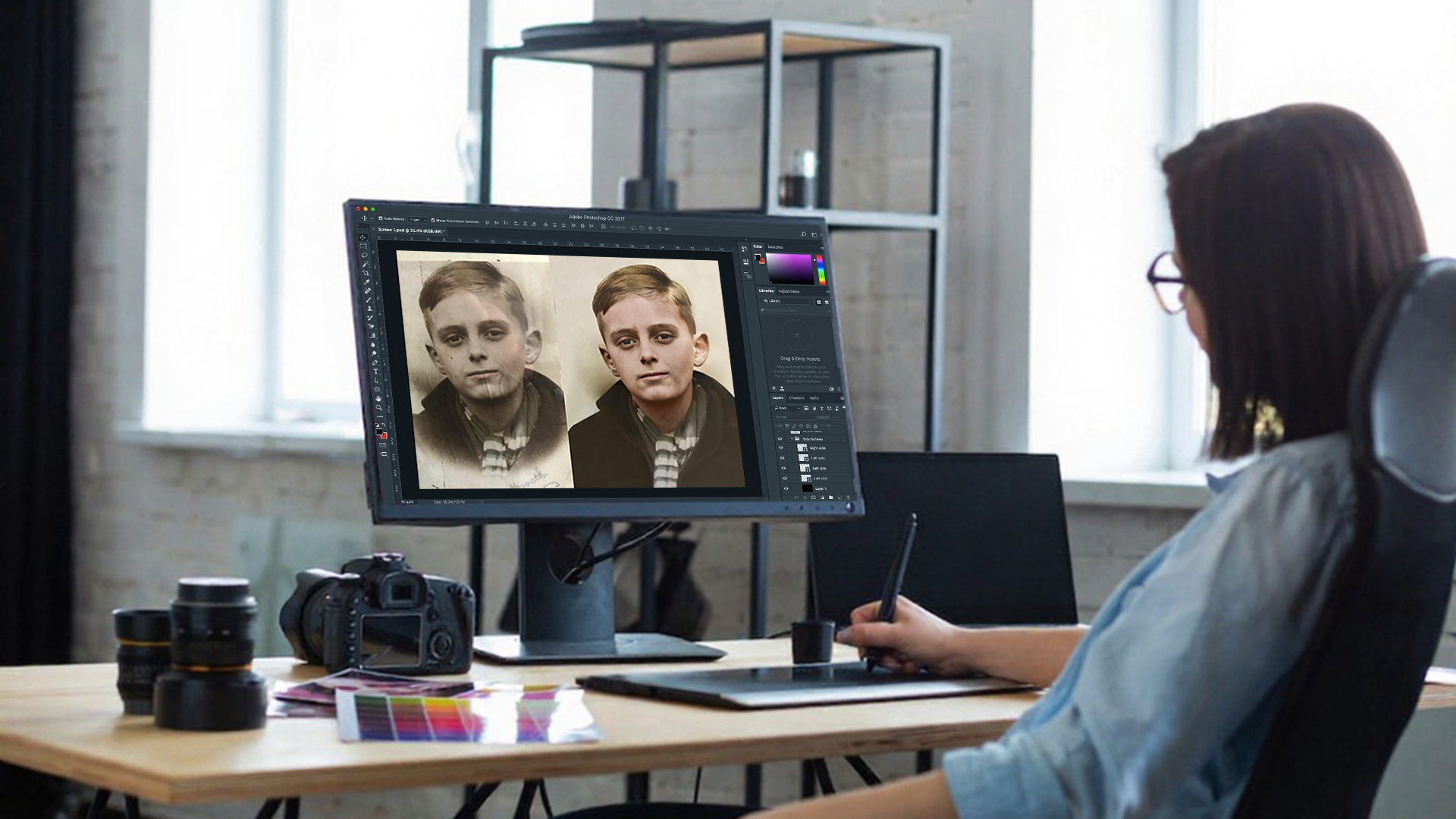Click the add layer mask button
Image resolution: width=1456 pixels, height=819 pixels.
pos(813,497)
